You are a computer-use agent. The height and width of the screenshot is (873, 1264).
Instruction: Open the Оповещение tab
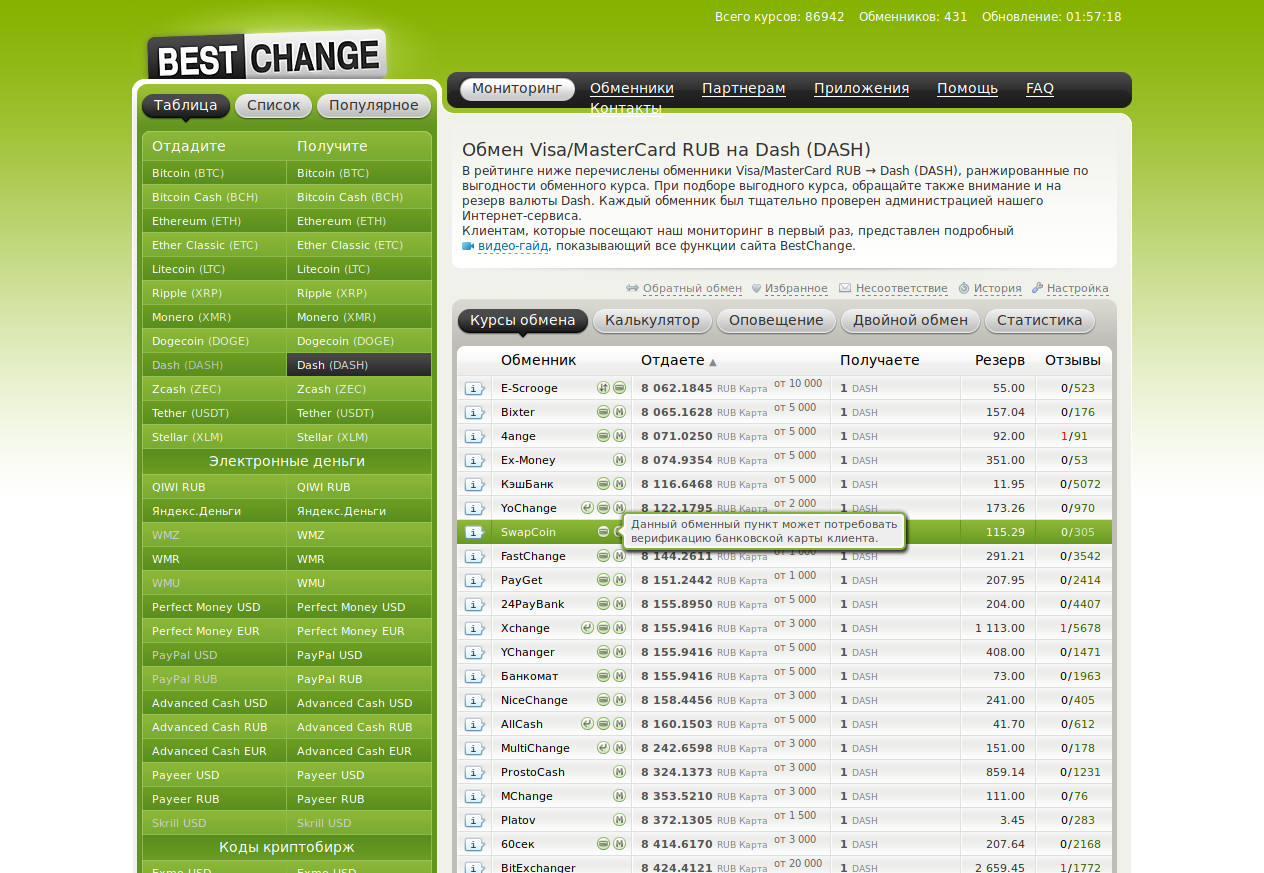point(776,321)
